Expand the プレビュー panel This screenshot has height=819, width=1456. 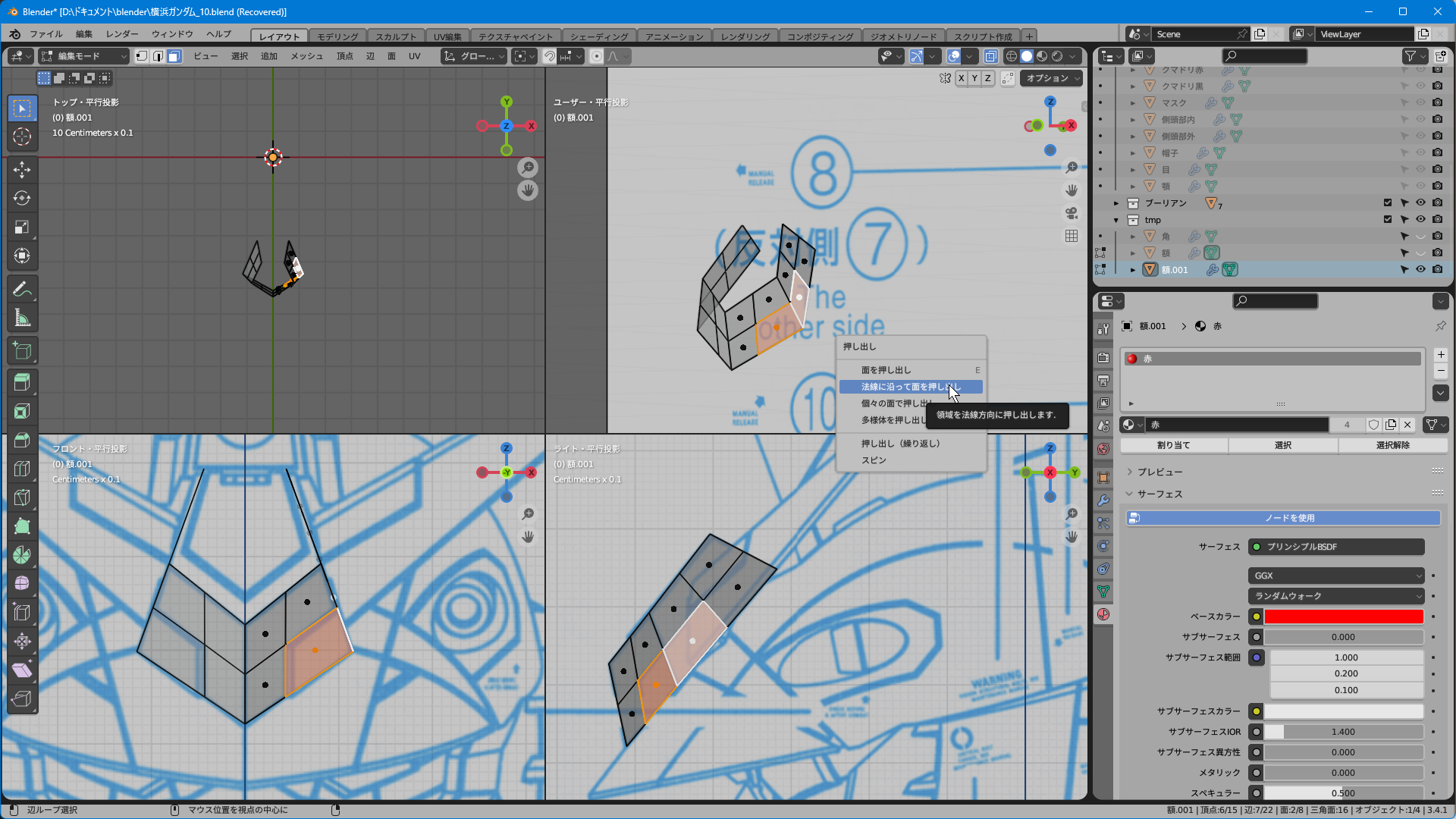tap(1159, 472)
